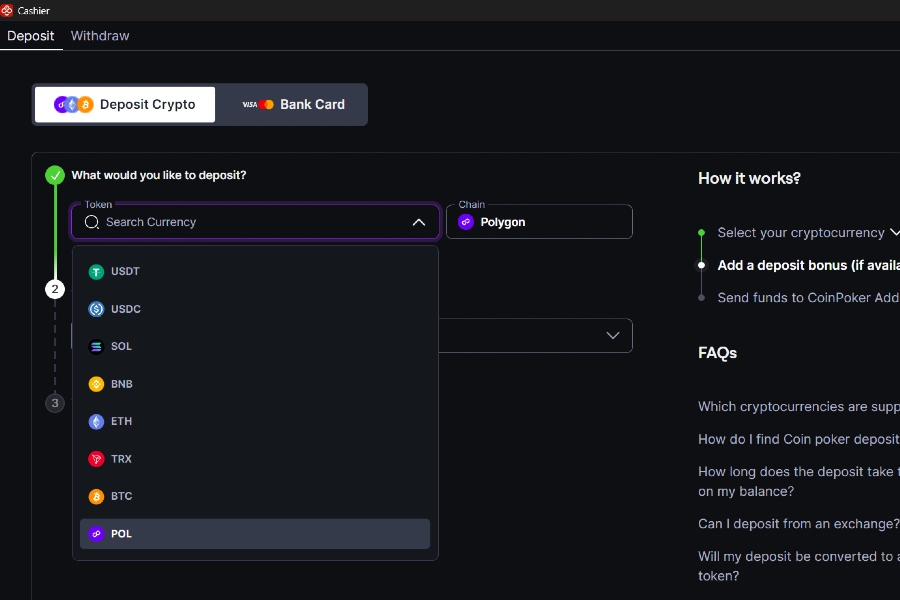Select the BNB coin icon
The width and height of the screenshot is (900, 600).
(x=96, y=384)
